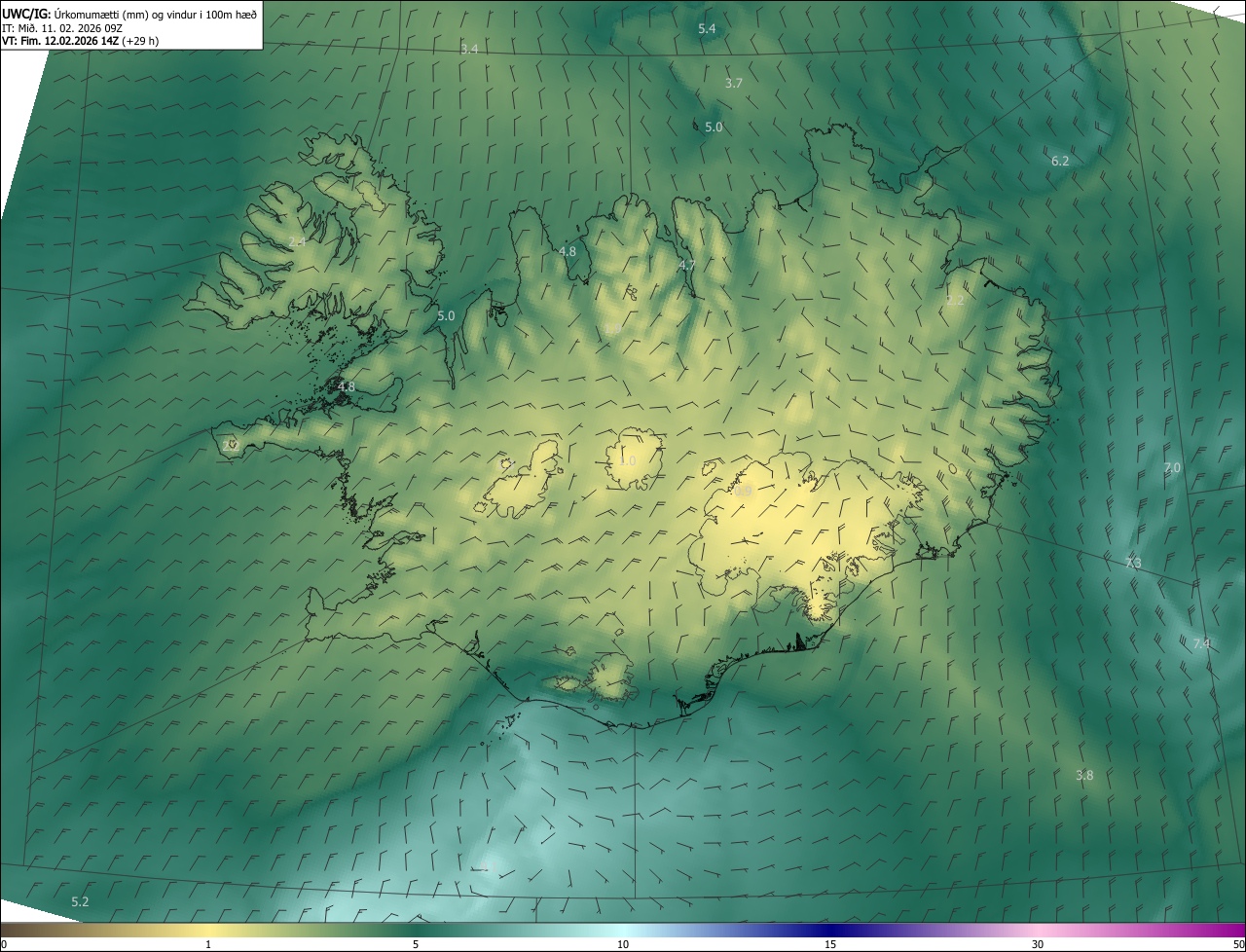Click the 5.2 value in the southwest corner

coord(80,902)
